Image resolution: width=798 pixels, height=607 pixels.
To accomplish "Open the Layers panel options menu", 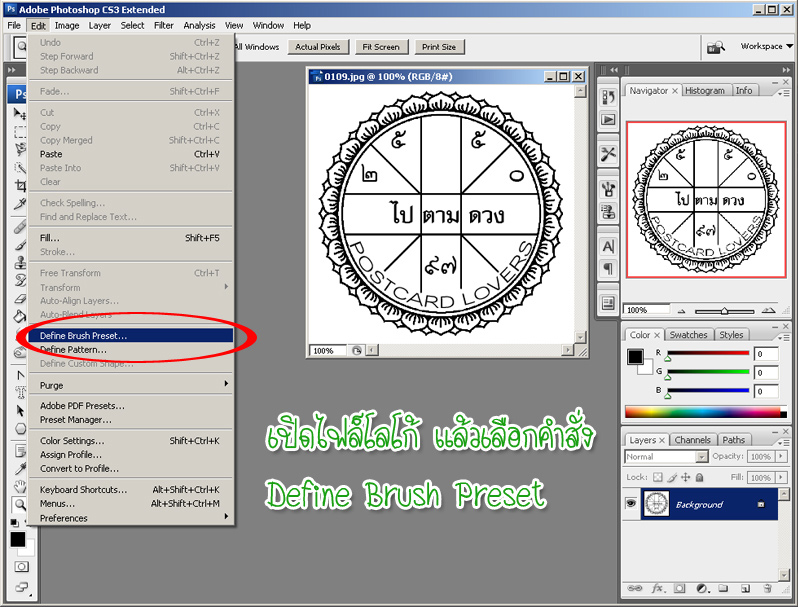I will tap(783, 442).
